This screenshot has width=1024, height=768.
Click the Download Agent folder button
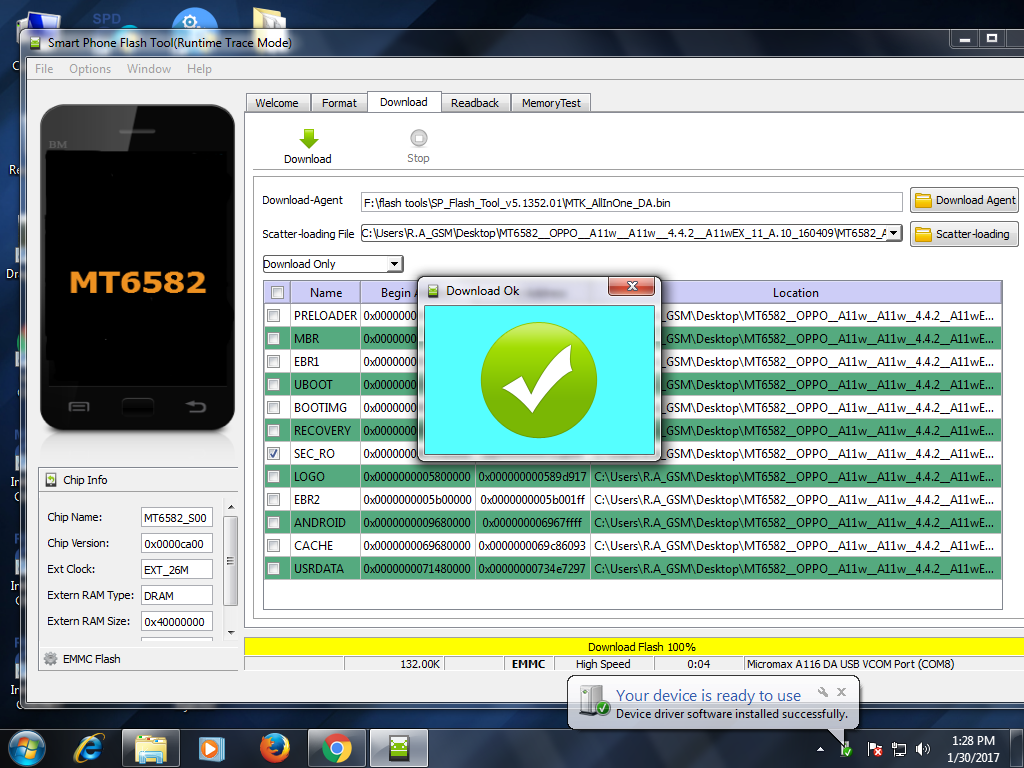[964, 200]
